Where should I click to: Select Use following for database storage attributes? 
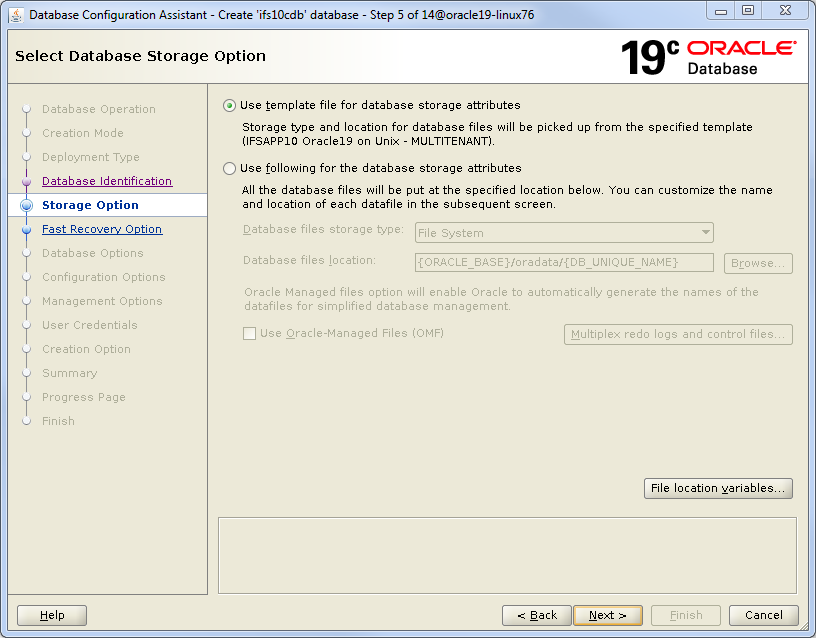[230, 168]
